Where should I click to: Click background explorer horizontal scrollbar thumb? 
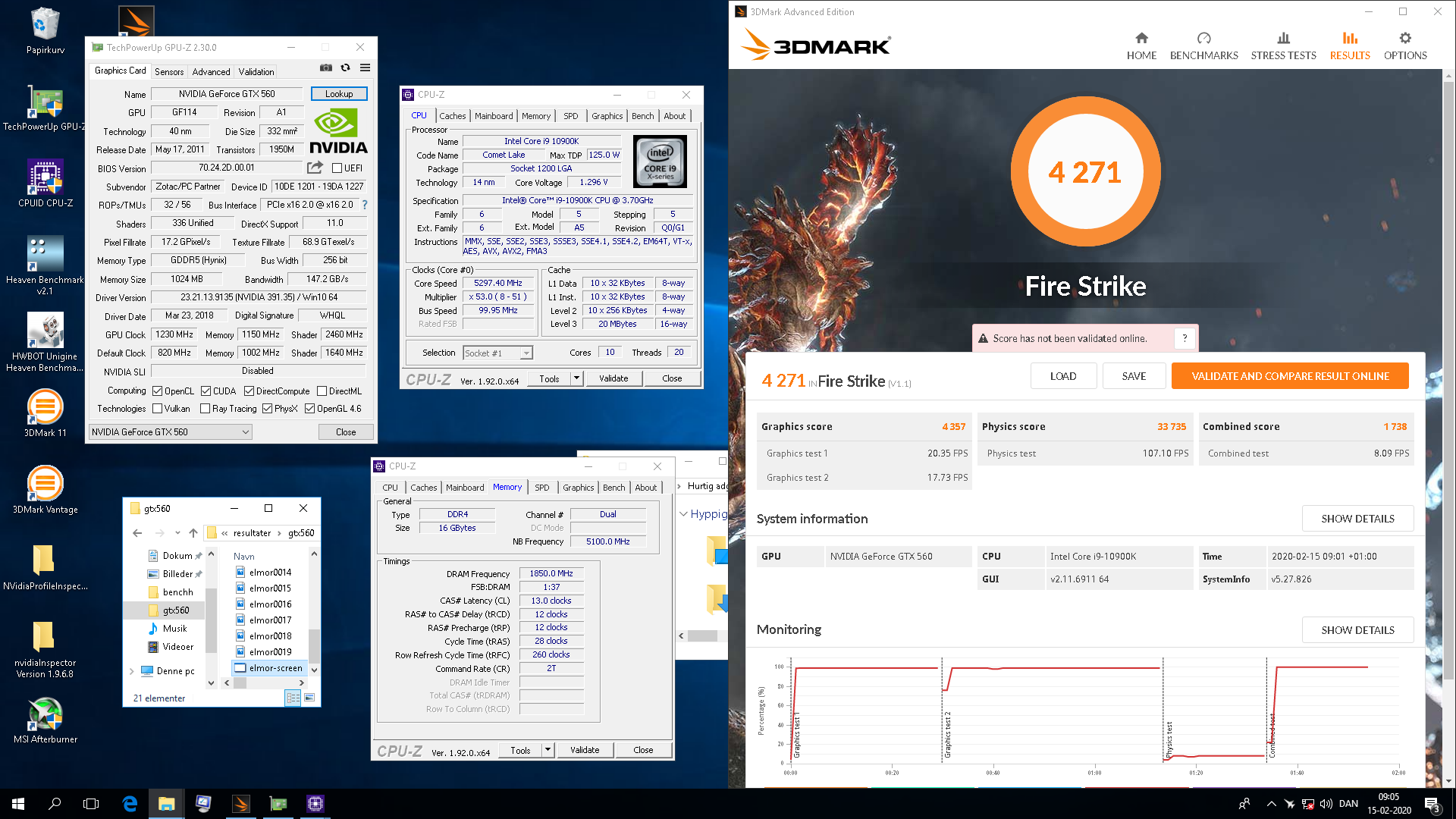click(702, 636)
